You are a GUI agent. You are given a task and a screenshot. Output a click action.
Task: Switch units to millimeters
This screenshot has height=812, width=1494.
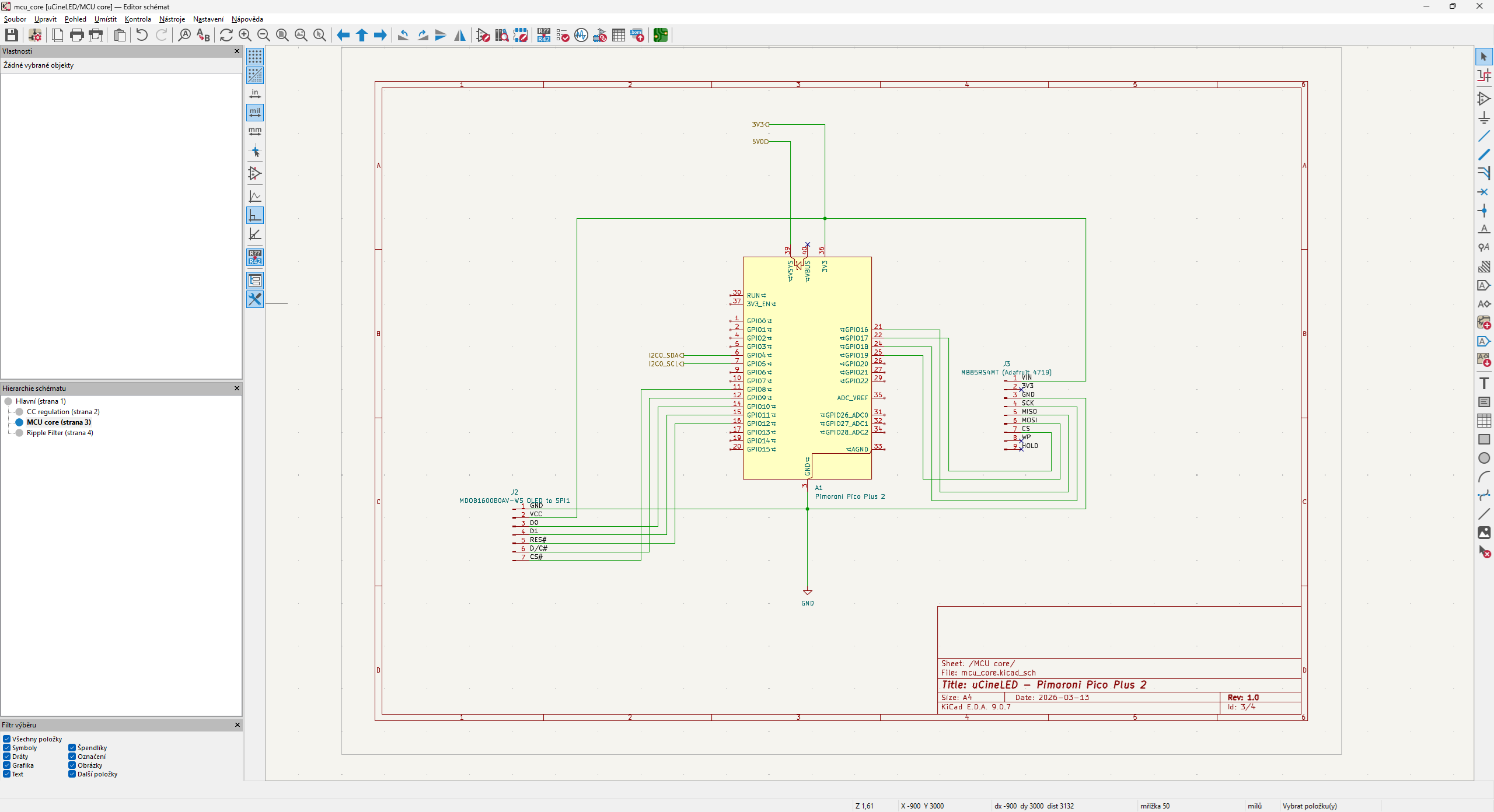(255, 131)
